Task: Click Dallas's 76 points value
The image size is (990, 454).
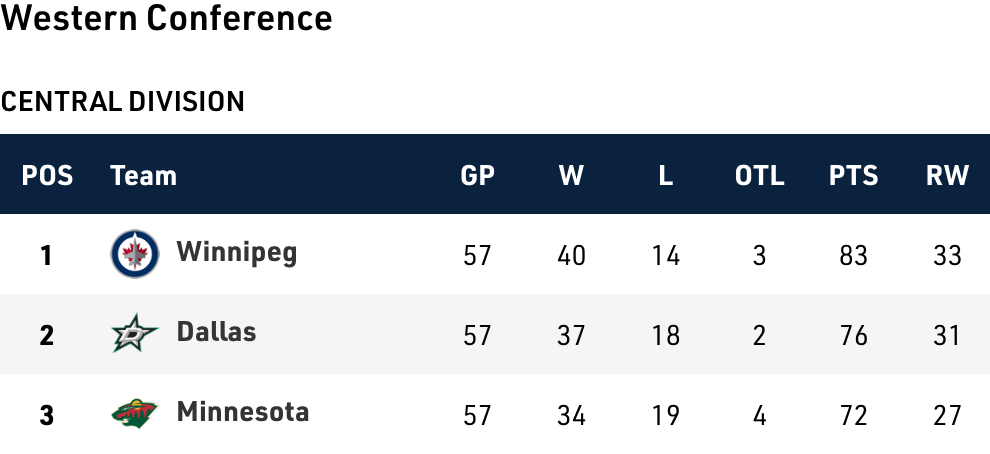Action: point(853,335)
